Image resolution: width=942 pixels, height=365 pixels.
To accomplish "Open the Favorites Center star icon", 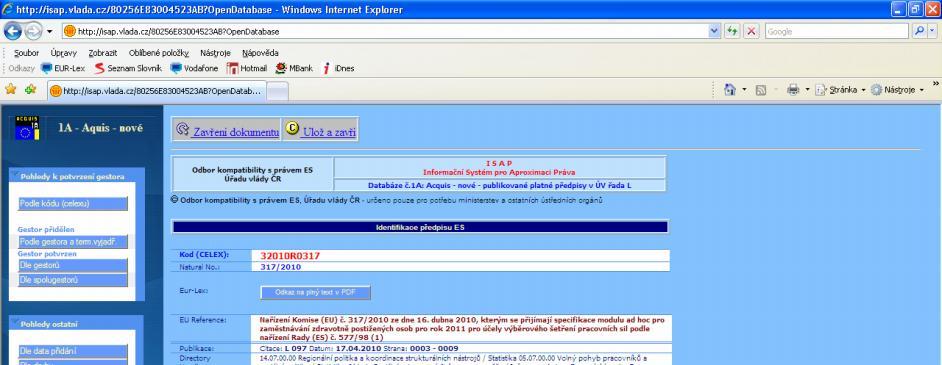I will click(10, 89).
